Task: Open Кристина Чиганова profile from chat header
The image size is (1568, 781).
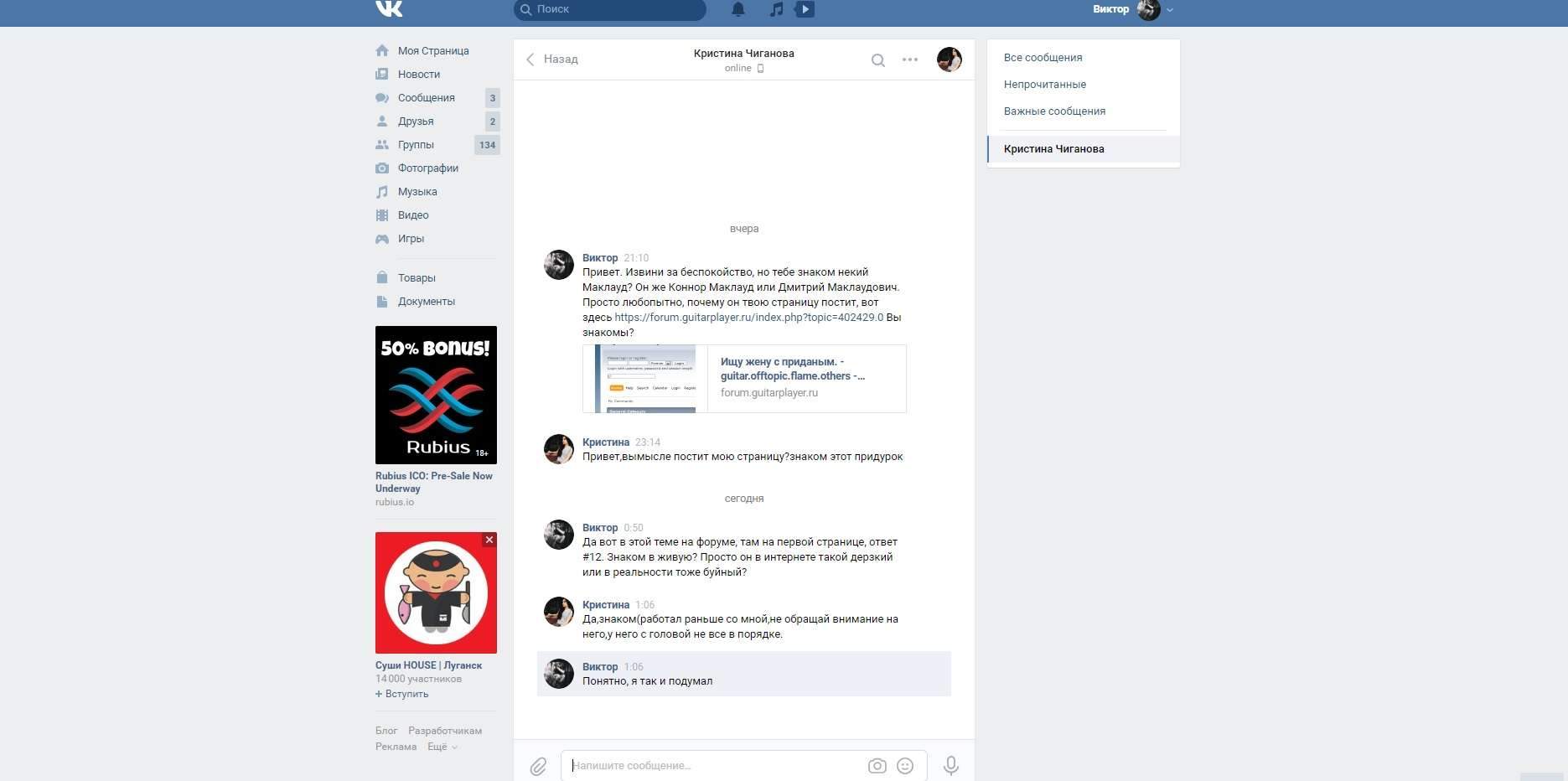Action: point(744,54)
